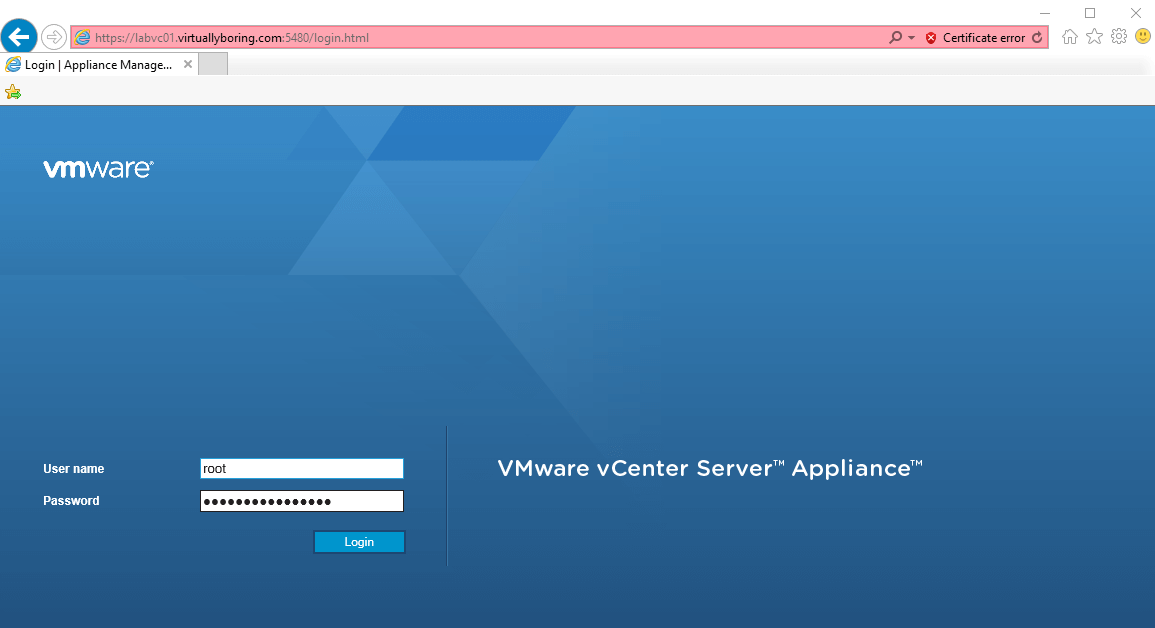Refresh the page with the reload icon
1155x628 pixels.
click(x=1037, y=38)
